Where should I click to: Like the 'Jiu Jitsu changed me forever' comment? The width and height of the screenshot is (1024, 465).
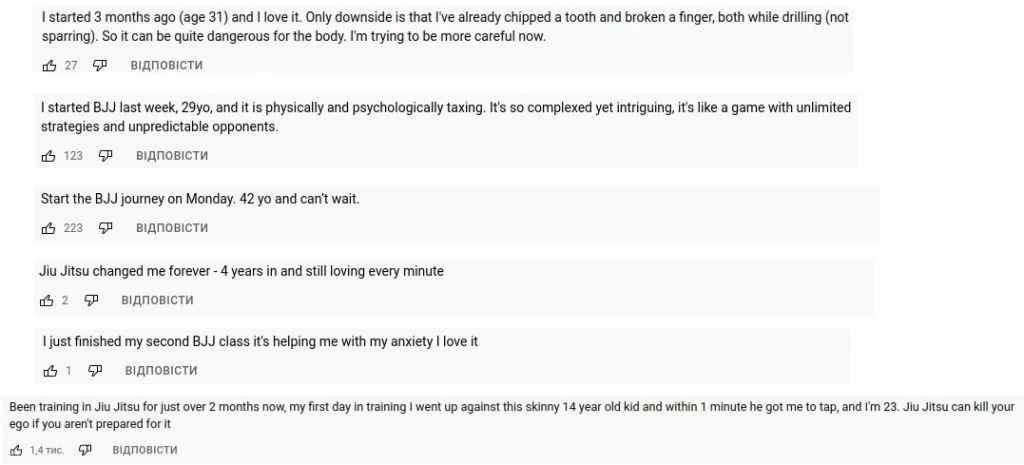point(46,300)
